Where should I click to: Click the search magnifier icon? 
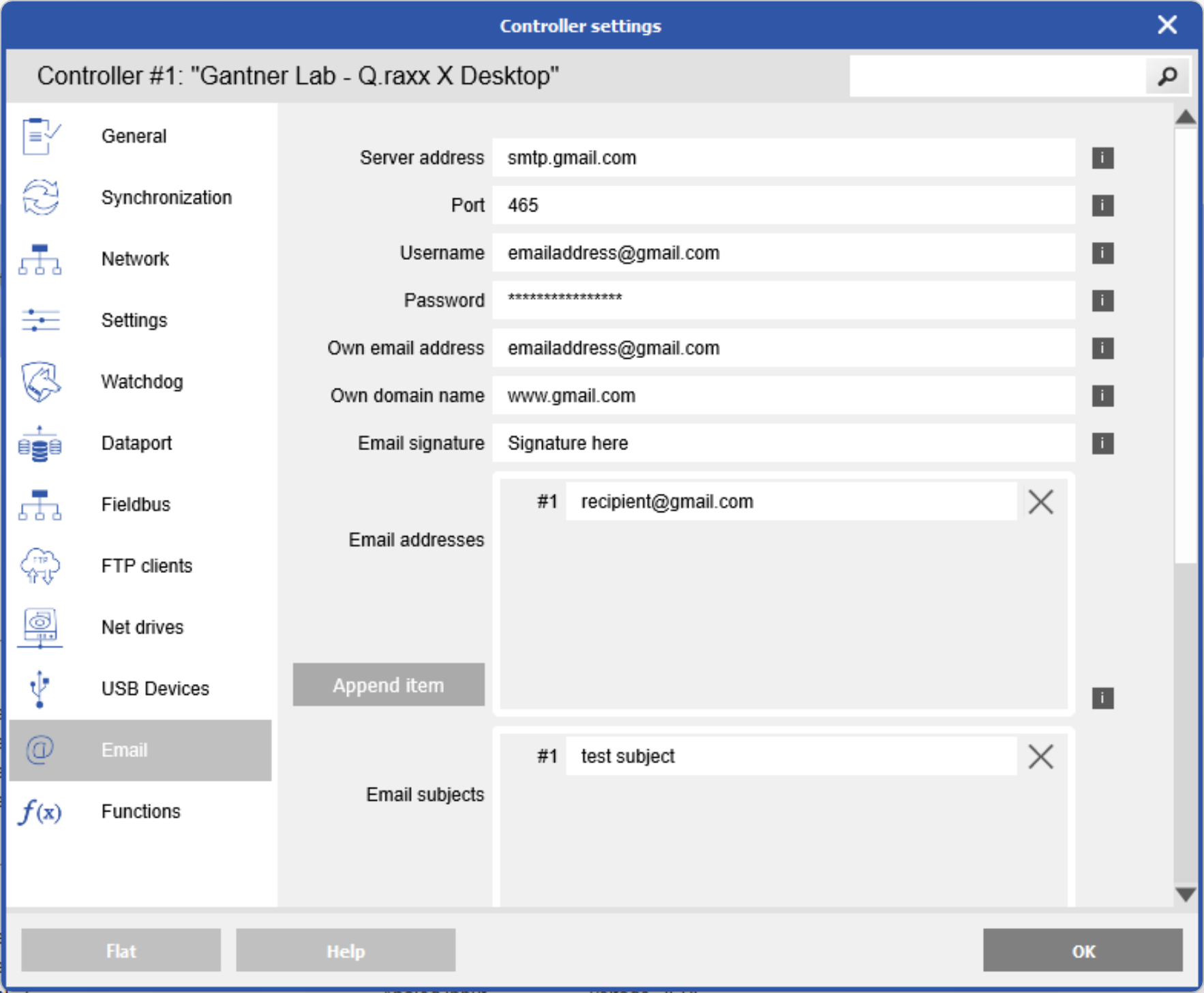coord(1167,76)
